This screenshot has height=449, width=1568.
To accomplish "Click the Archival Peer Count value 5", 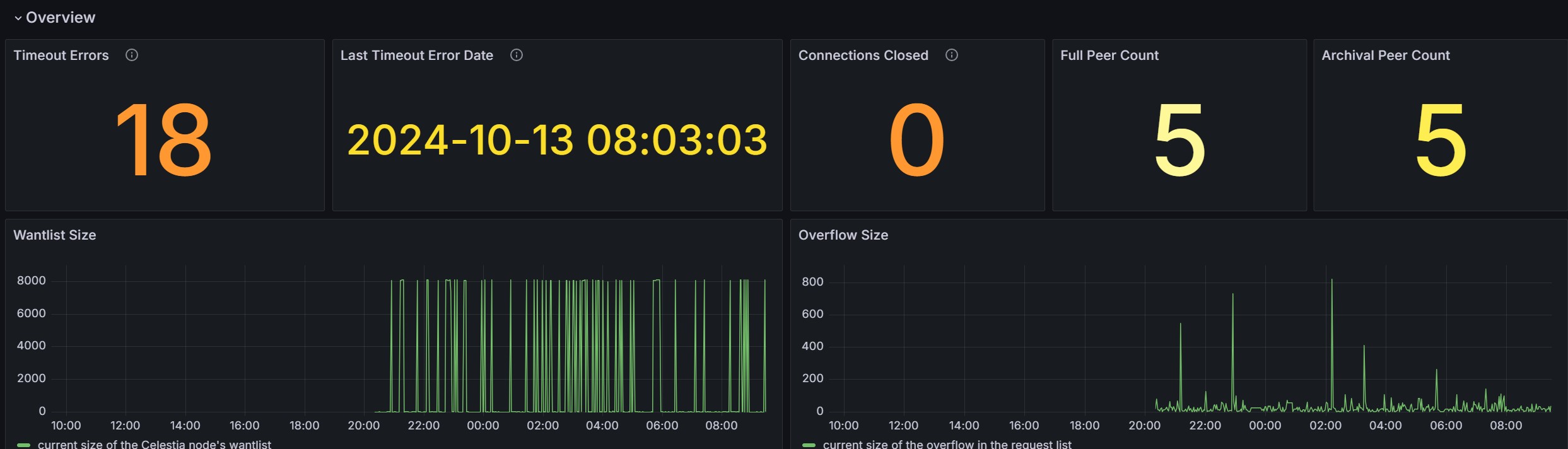I will pos(1441,140).
